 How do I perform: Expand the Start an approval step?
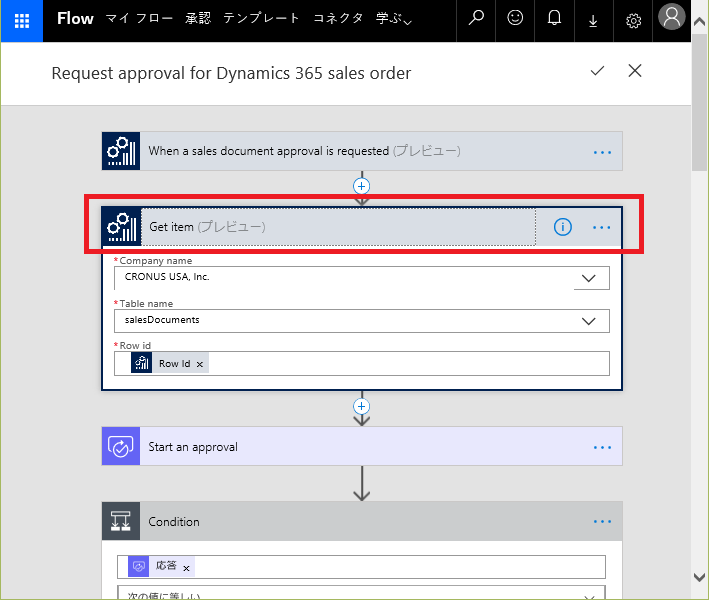tap(362, 446)
